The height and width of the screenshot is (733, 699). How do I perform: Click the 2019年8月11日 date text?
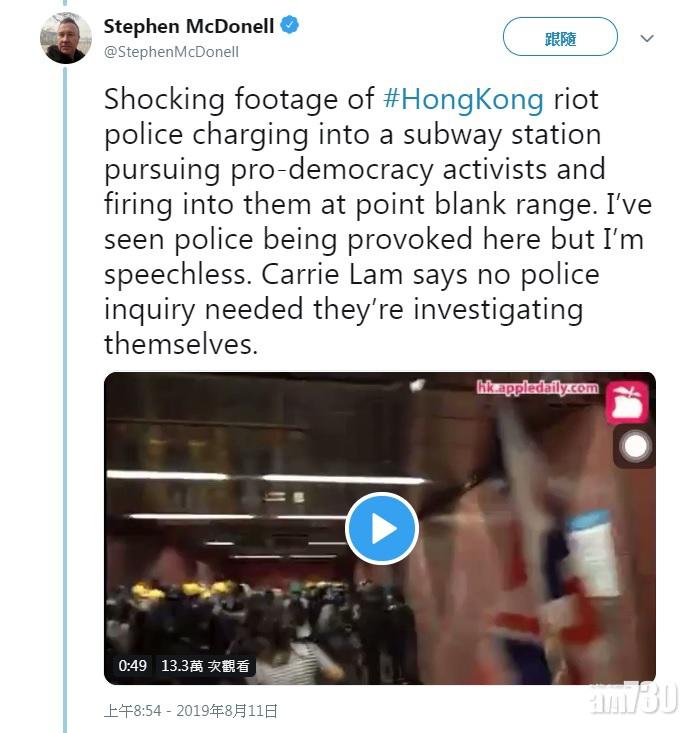[229, 711]
